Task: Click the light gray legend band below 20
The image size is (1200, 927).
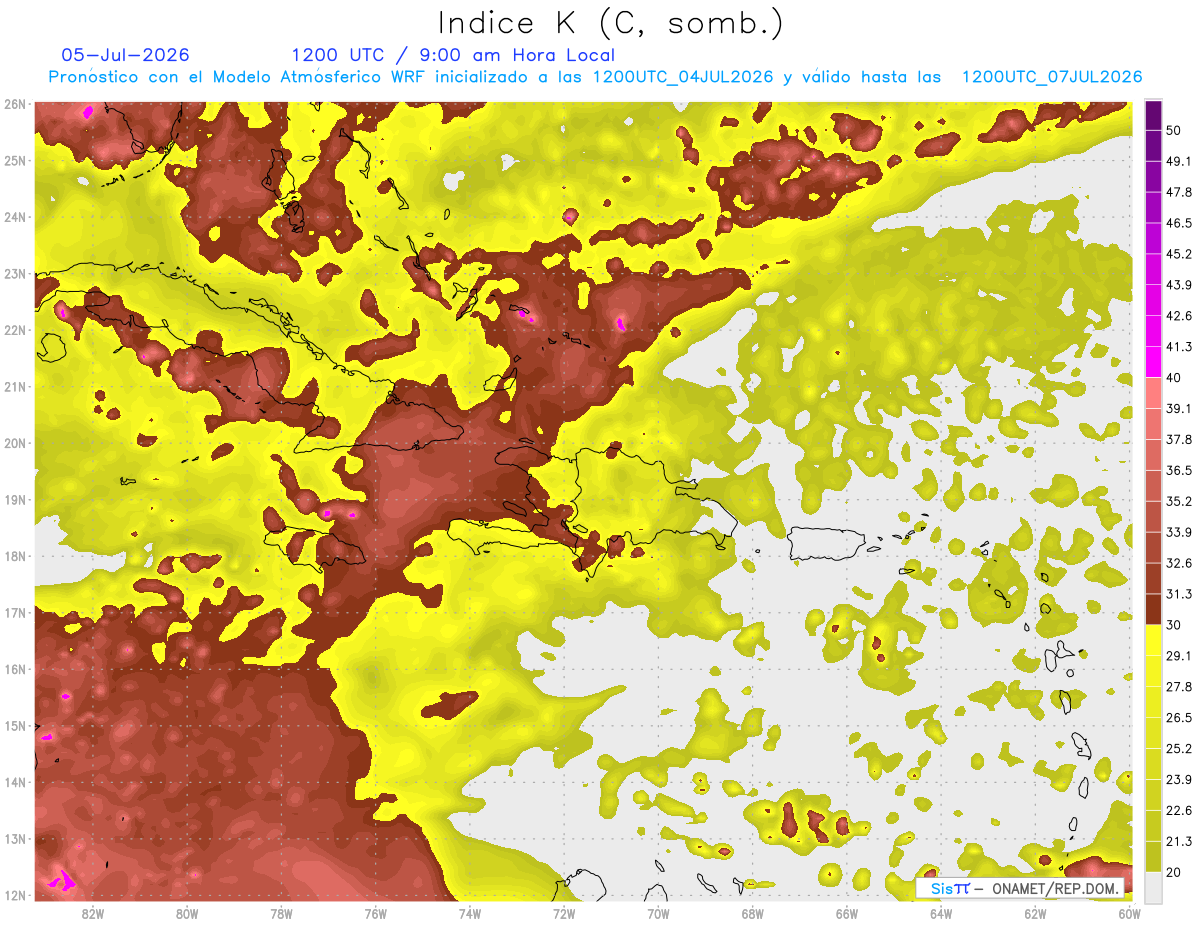Action: point(1153,886)
